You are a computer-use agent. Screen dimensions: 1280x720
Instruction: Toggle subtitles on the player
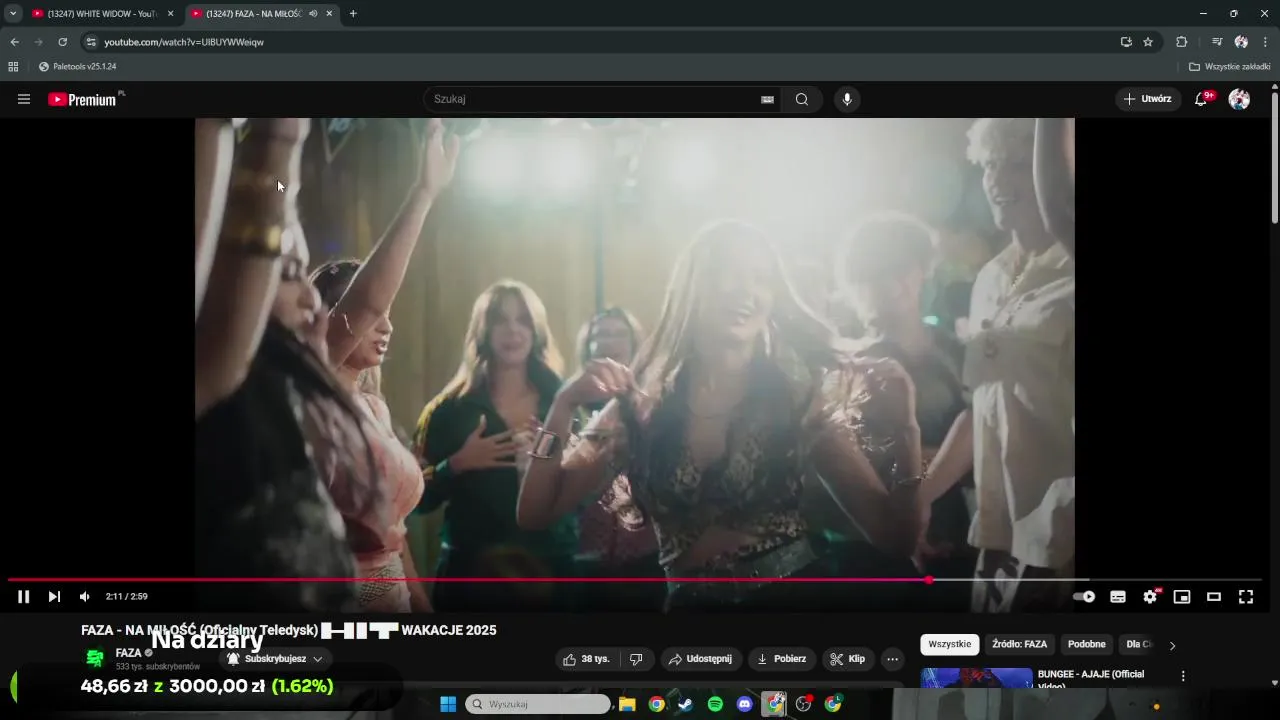point(1118,597)
